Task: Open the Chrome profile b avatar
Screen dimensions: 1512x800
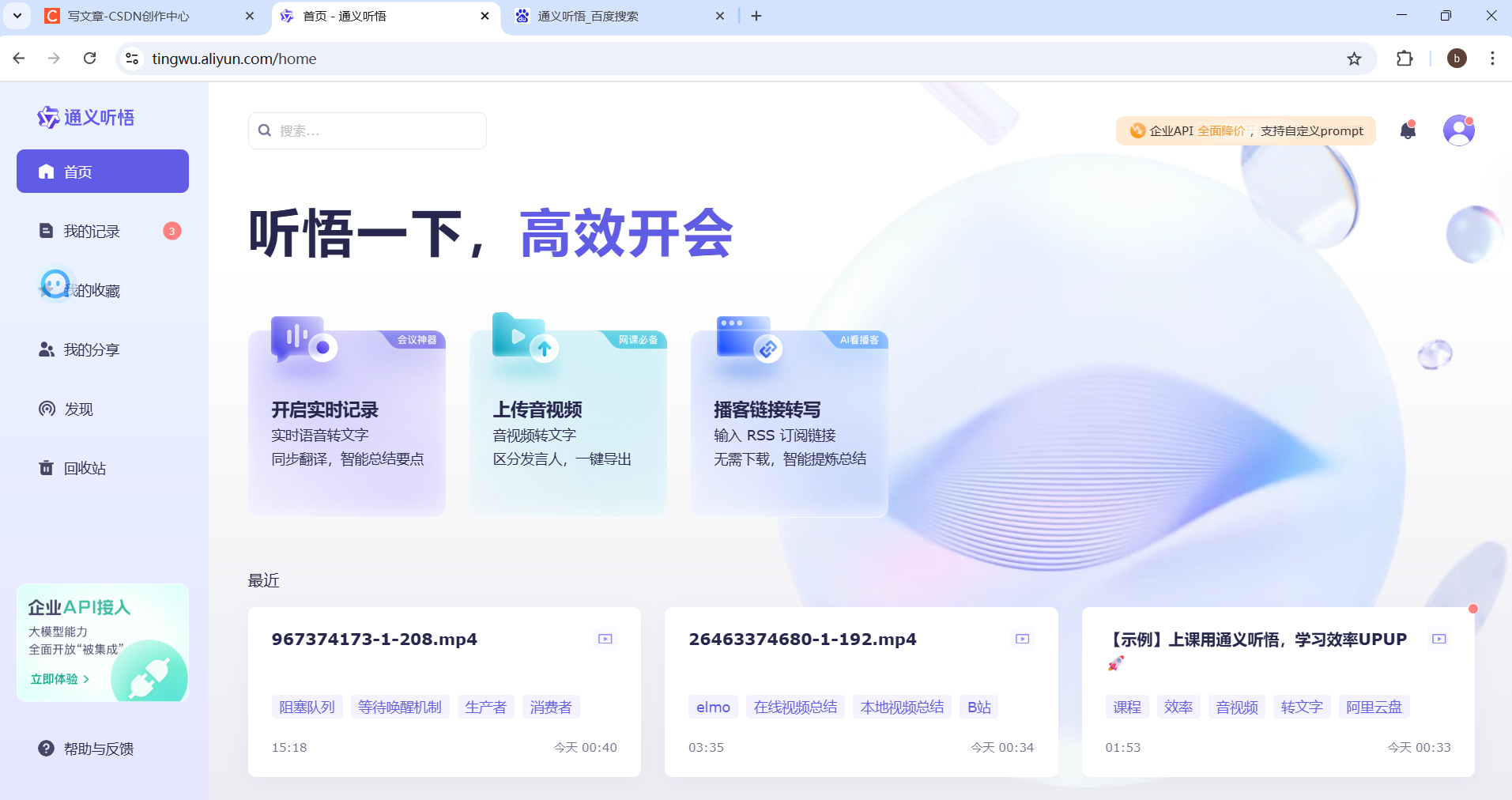Action: click(x=1457, y=58)
